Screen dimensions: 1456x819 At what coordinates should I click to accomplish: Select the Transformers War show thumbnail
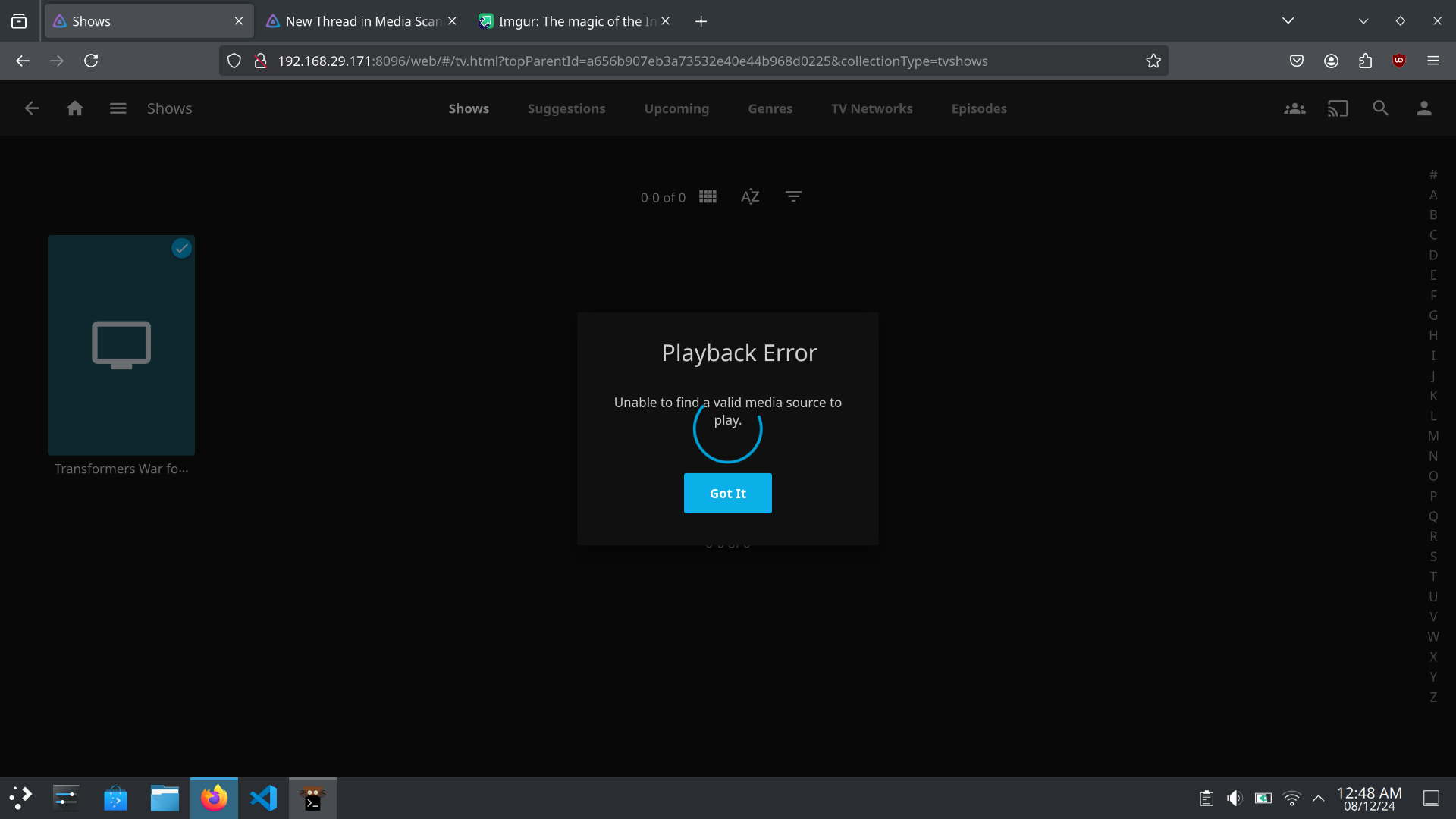(121, 345)
